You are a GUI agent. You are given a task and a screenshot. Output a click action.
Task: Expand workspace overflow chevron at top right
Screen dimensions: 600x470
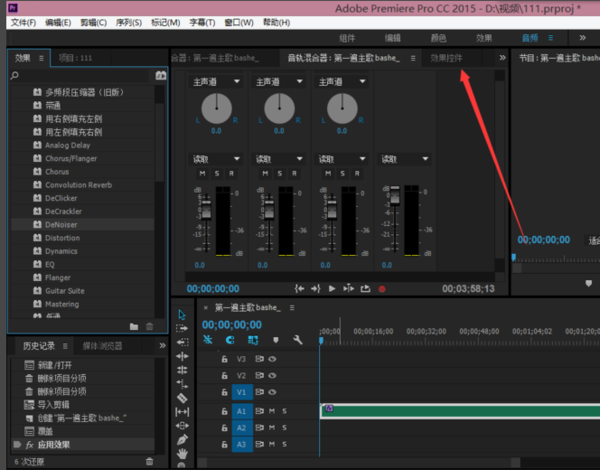pos(582,38)
